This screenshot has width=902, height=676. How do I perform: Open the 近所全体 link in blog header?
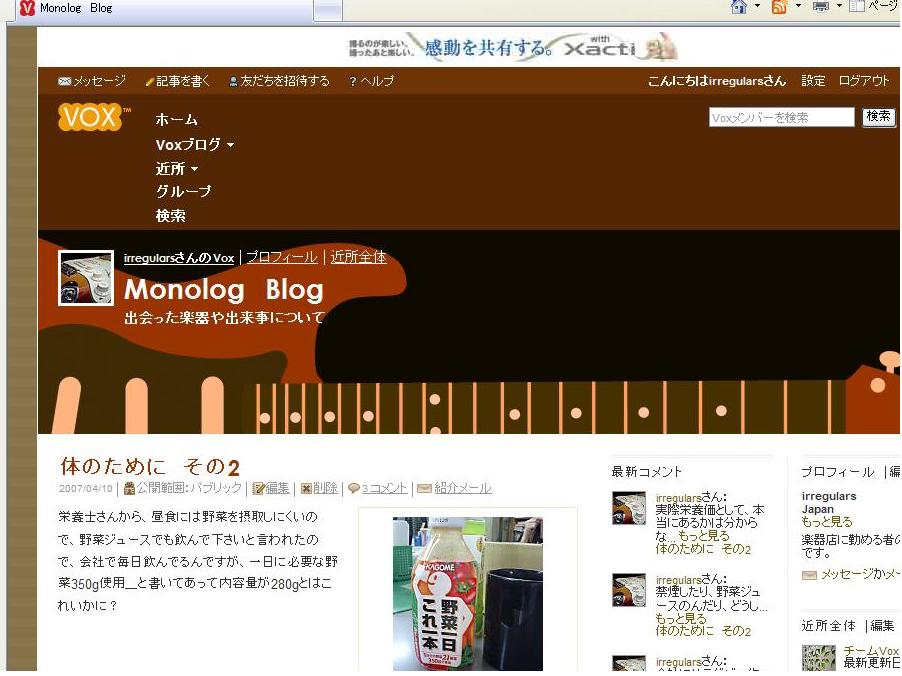[x=358, y=257]
